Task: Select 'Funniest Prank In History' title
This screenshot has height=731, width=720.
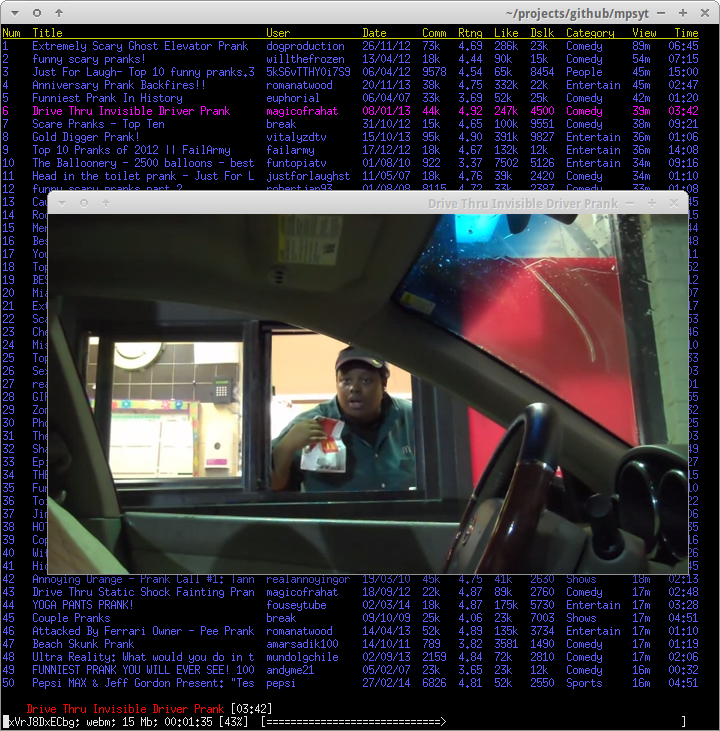Action: pos(107,98)
